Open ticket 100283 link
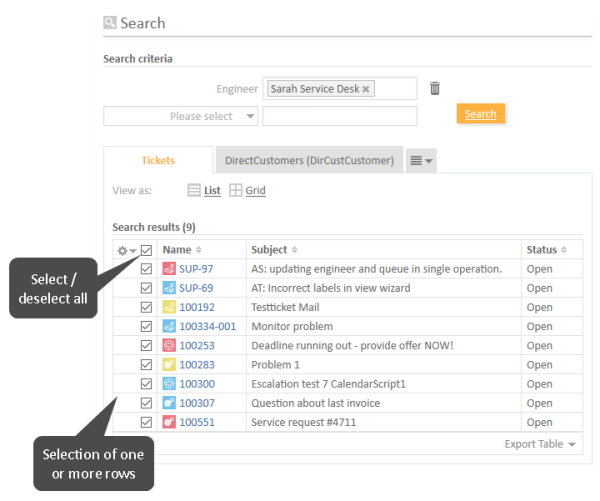600x501 pixels. (x=197, y=365)
